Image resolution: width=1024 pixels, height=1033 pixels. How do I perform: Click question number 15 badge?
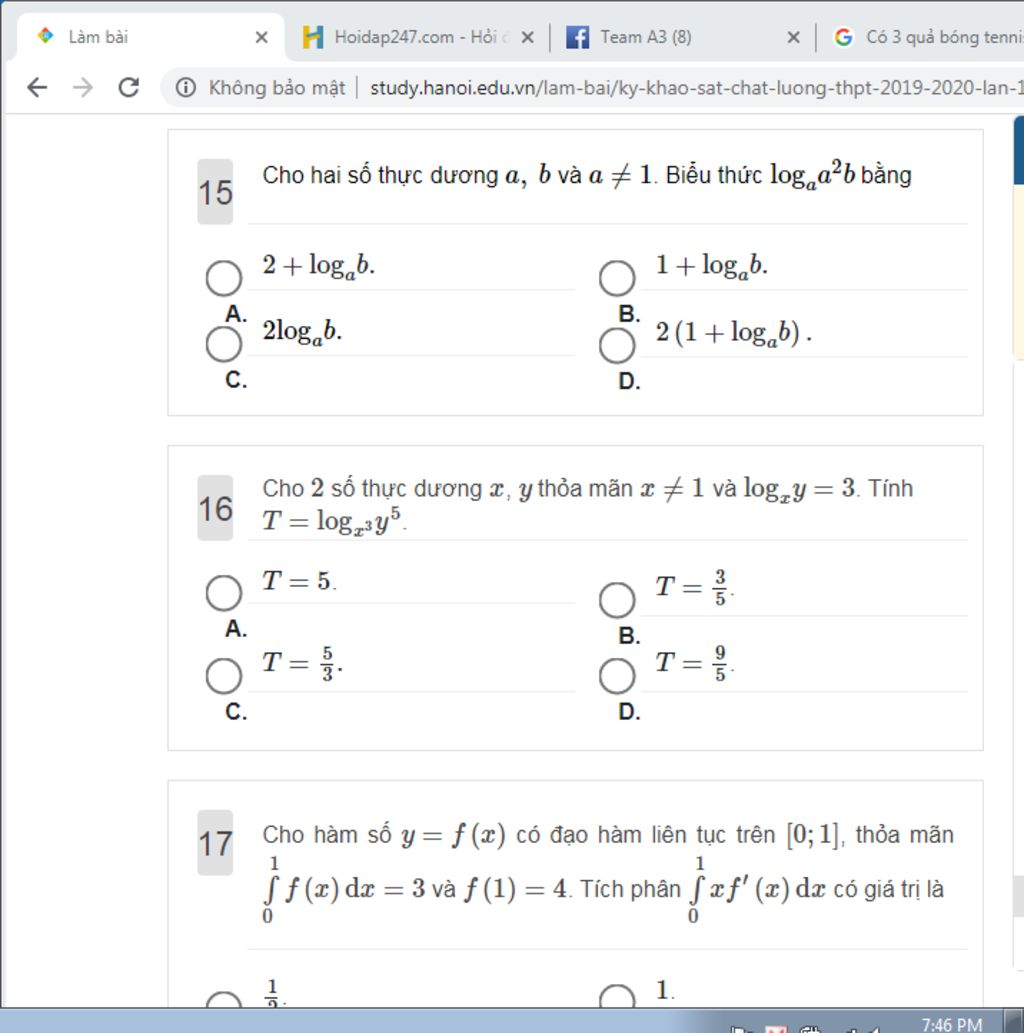click(215, 192)
